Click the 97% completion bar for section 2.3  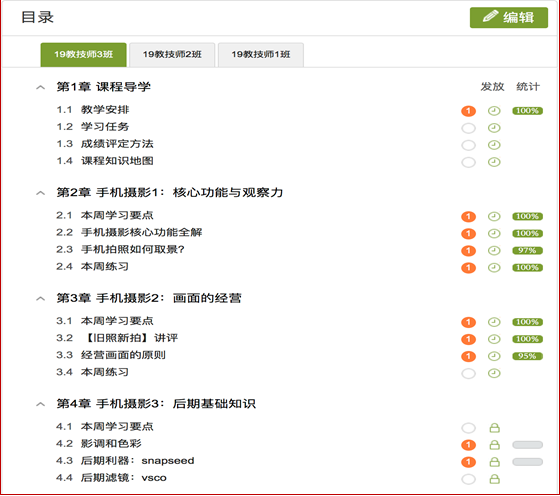coord(528,250)
